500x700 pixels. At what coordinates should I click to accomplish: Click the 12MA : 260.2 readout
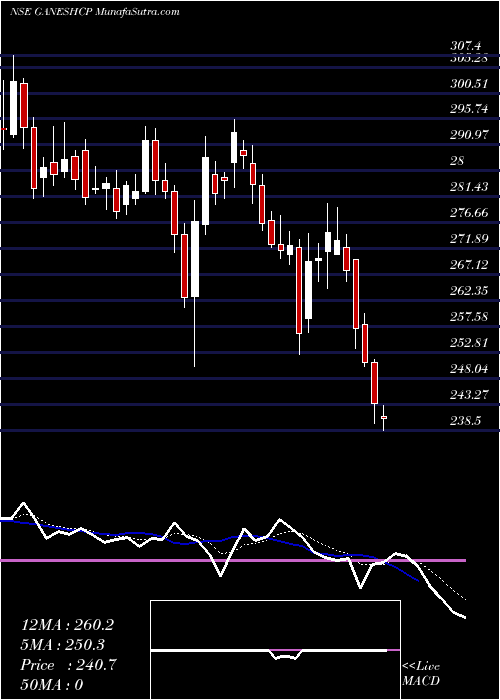pos(67,625)
